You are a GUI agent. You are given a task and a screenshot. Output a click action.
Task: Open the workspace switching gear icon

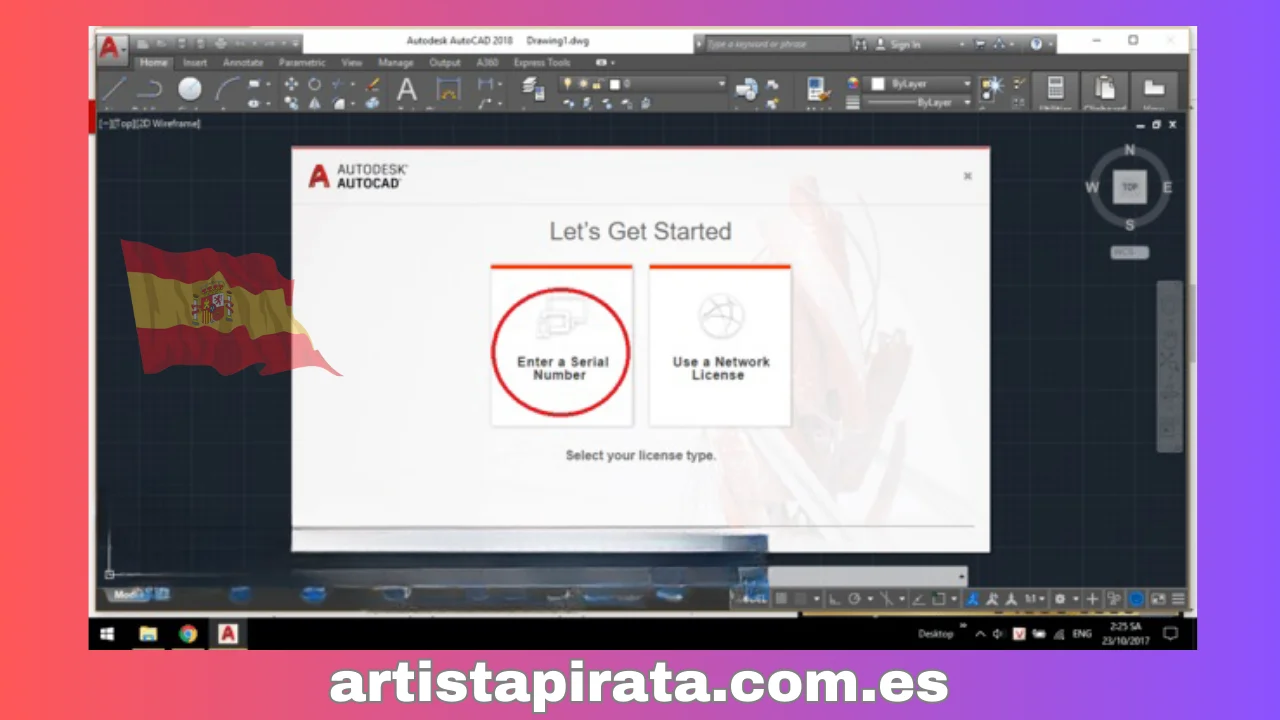1060,599
